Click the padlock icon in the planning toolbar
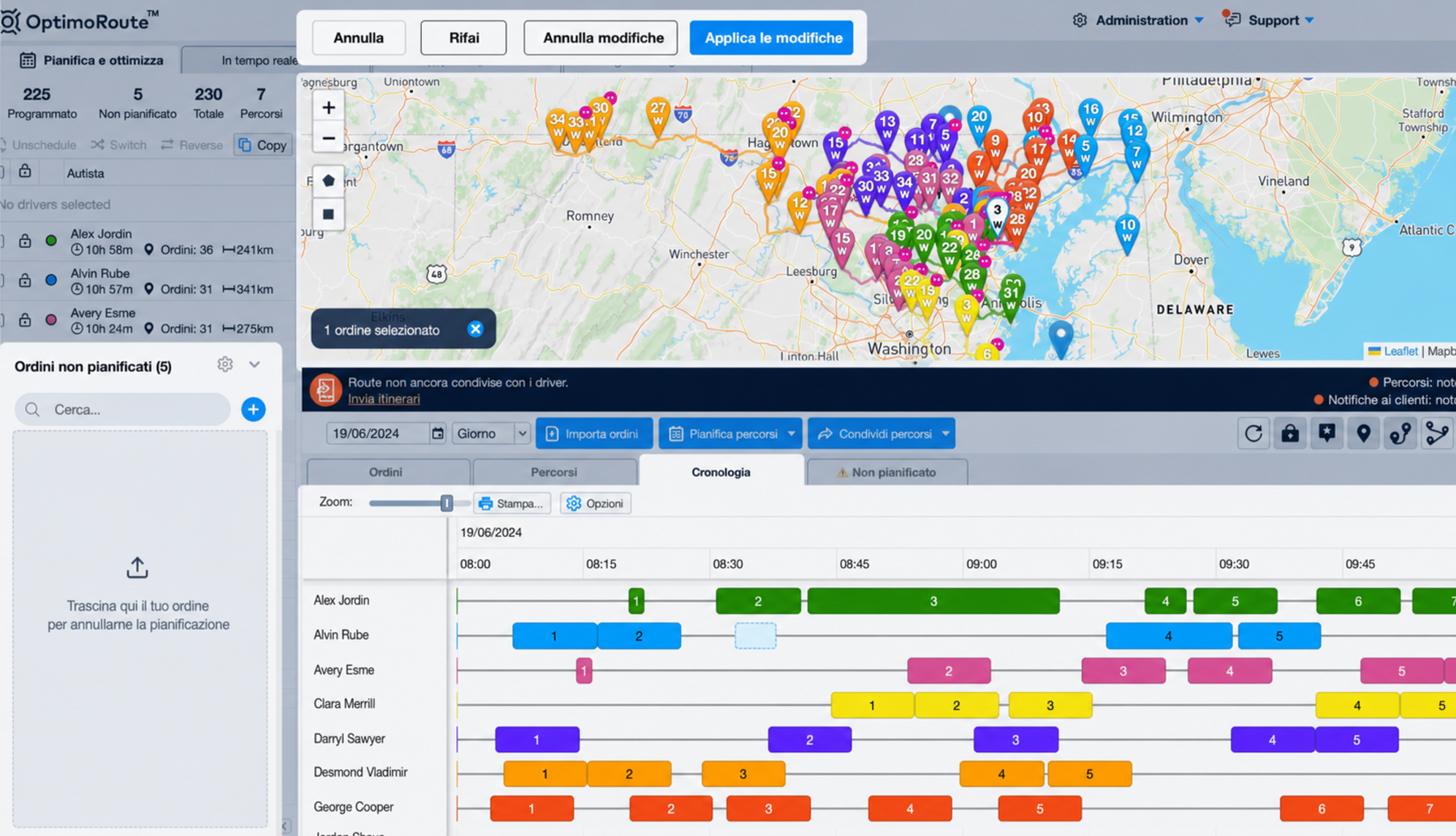Image resolution: width=1456 pixels, height=836 pixels. (1290, 433)
